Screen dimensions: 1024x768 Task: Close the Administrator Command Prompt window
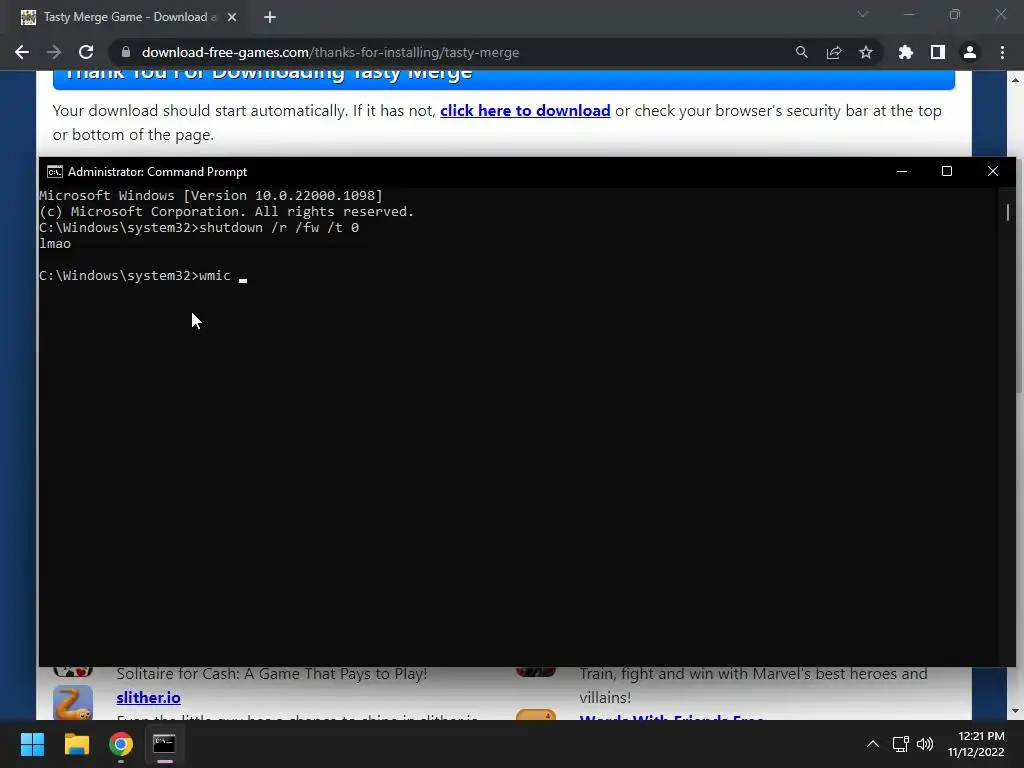(993, 171)
